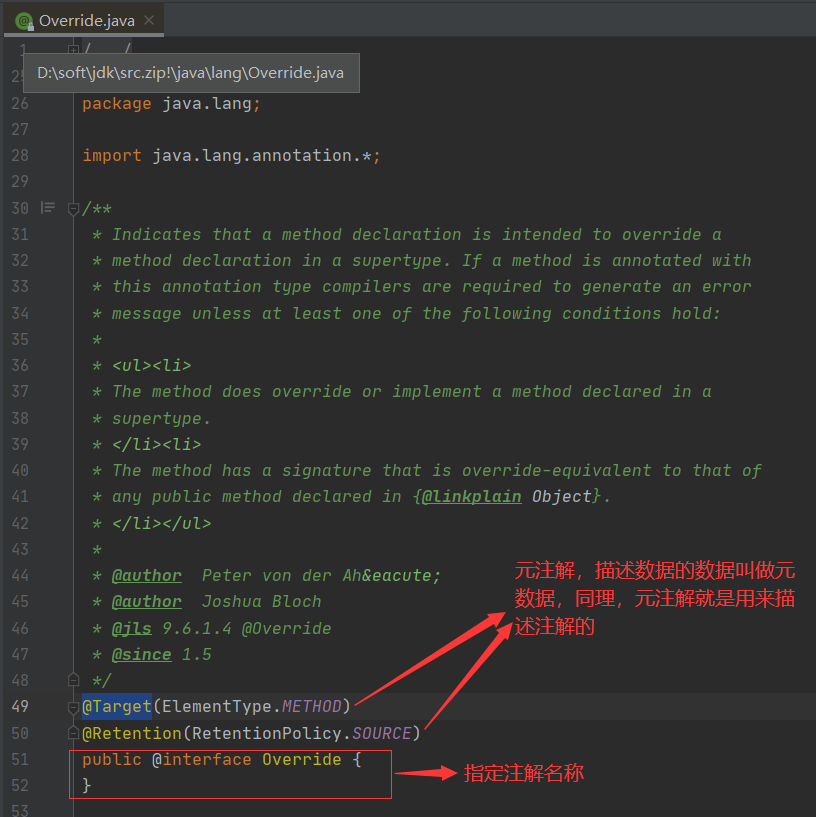
Task: Click the gutter icon beside the public @interface line
Action: pyautogui.click(x=73, y=760)
